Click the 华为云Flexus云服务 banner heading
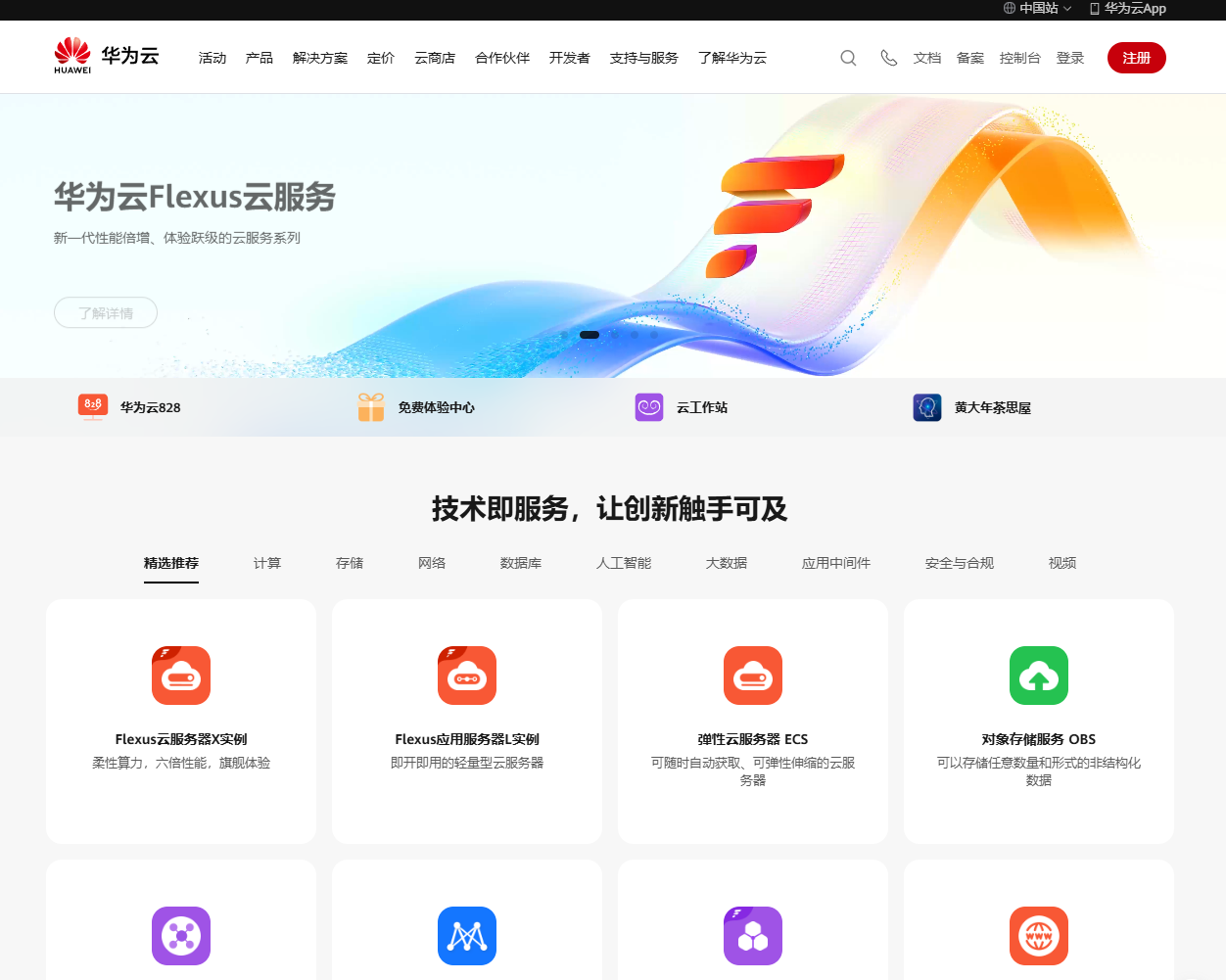Screen dimensions: 1226x980 [x=195, y=197]
